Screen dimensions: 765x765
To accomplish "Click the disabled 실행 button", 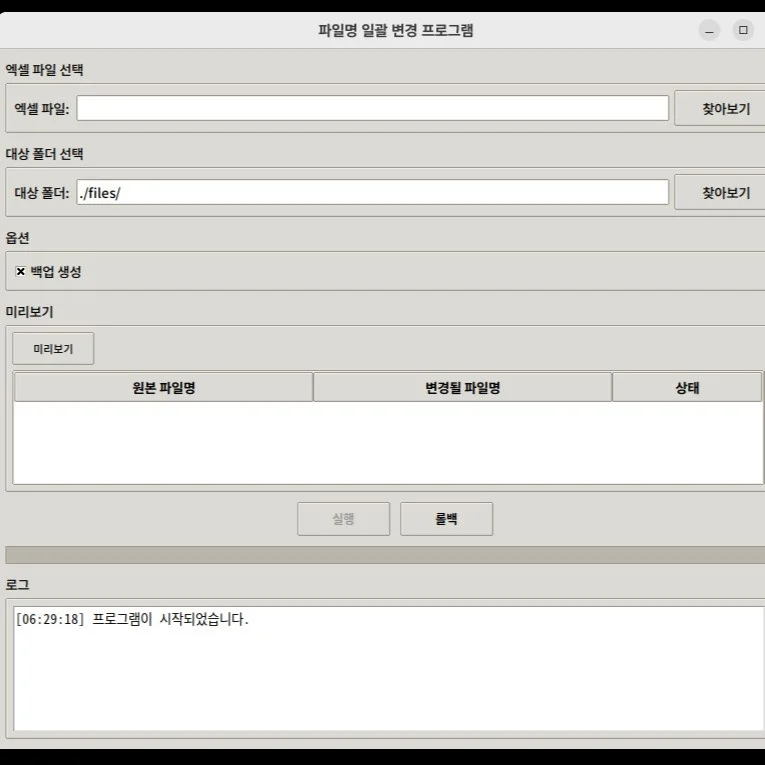I will coord(343,519).
